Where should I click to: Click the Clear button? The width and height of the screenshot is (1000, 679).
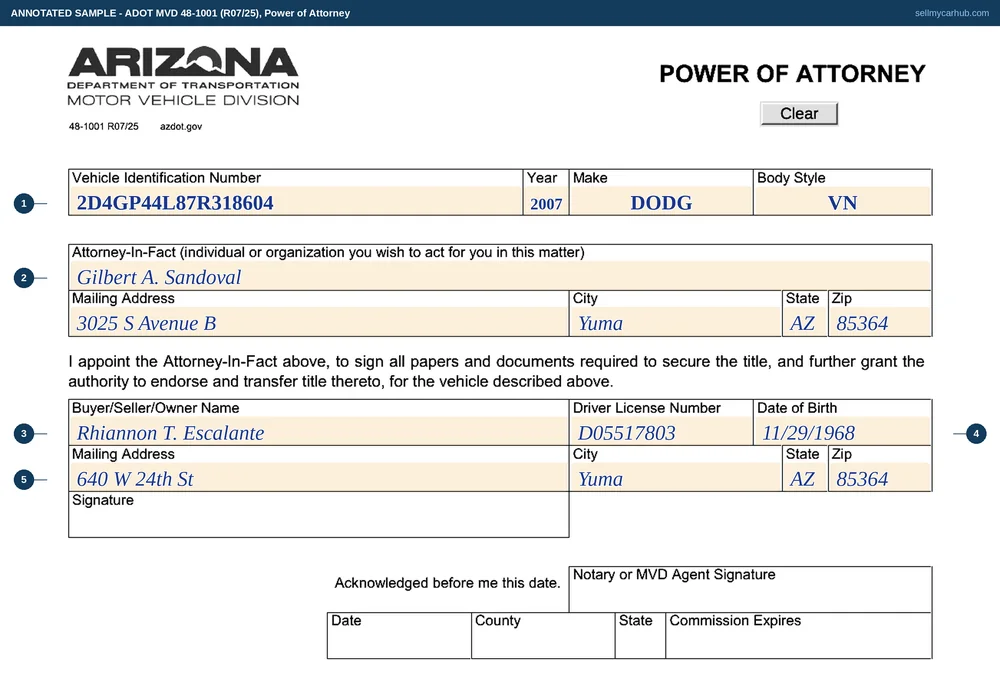(x=798, y=113)
